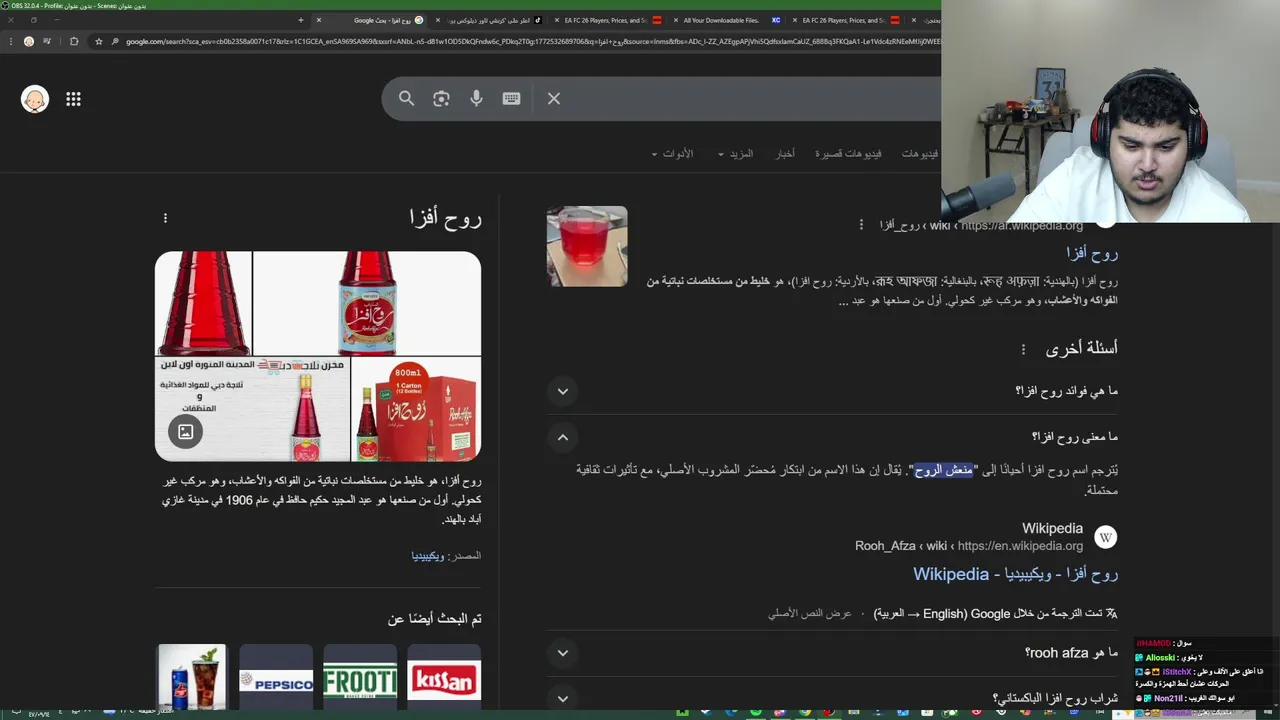Open the Google account avatar menu
The width and height of the screenshot is (1280, 720).
pos(35,99)
